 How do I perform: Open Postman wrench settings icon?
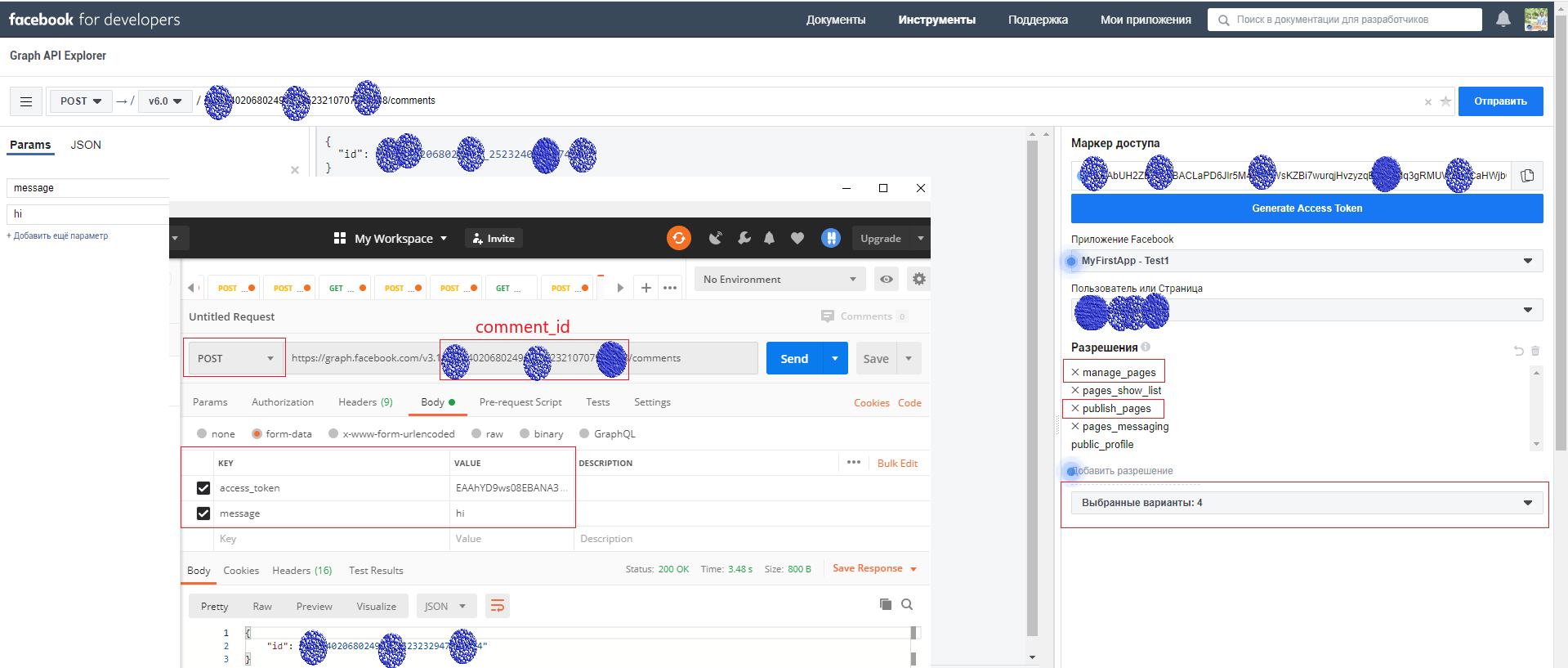pyautogui.click(x=744, y=238)
